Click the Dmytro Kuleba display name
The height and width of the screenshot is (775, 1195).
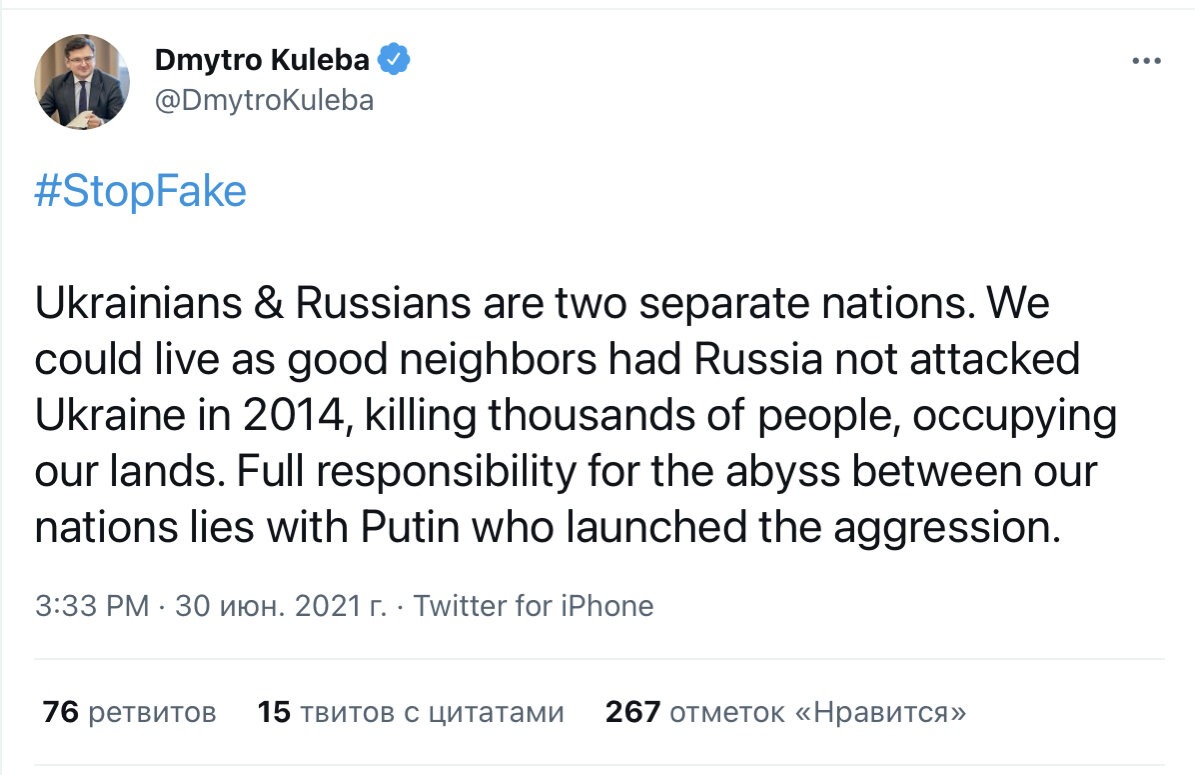(262, 59)
